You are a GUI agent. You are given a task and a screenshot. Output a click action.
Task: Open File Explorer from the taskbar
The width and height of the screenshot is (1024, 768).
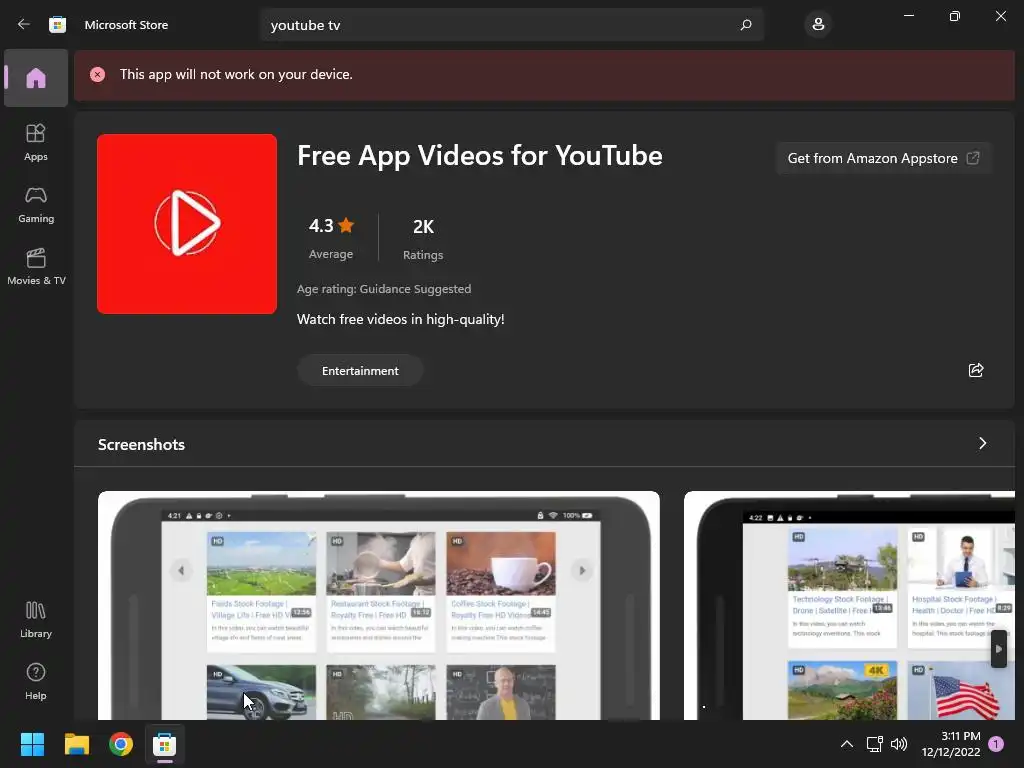(x=76, y=744)
